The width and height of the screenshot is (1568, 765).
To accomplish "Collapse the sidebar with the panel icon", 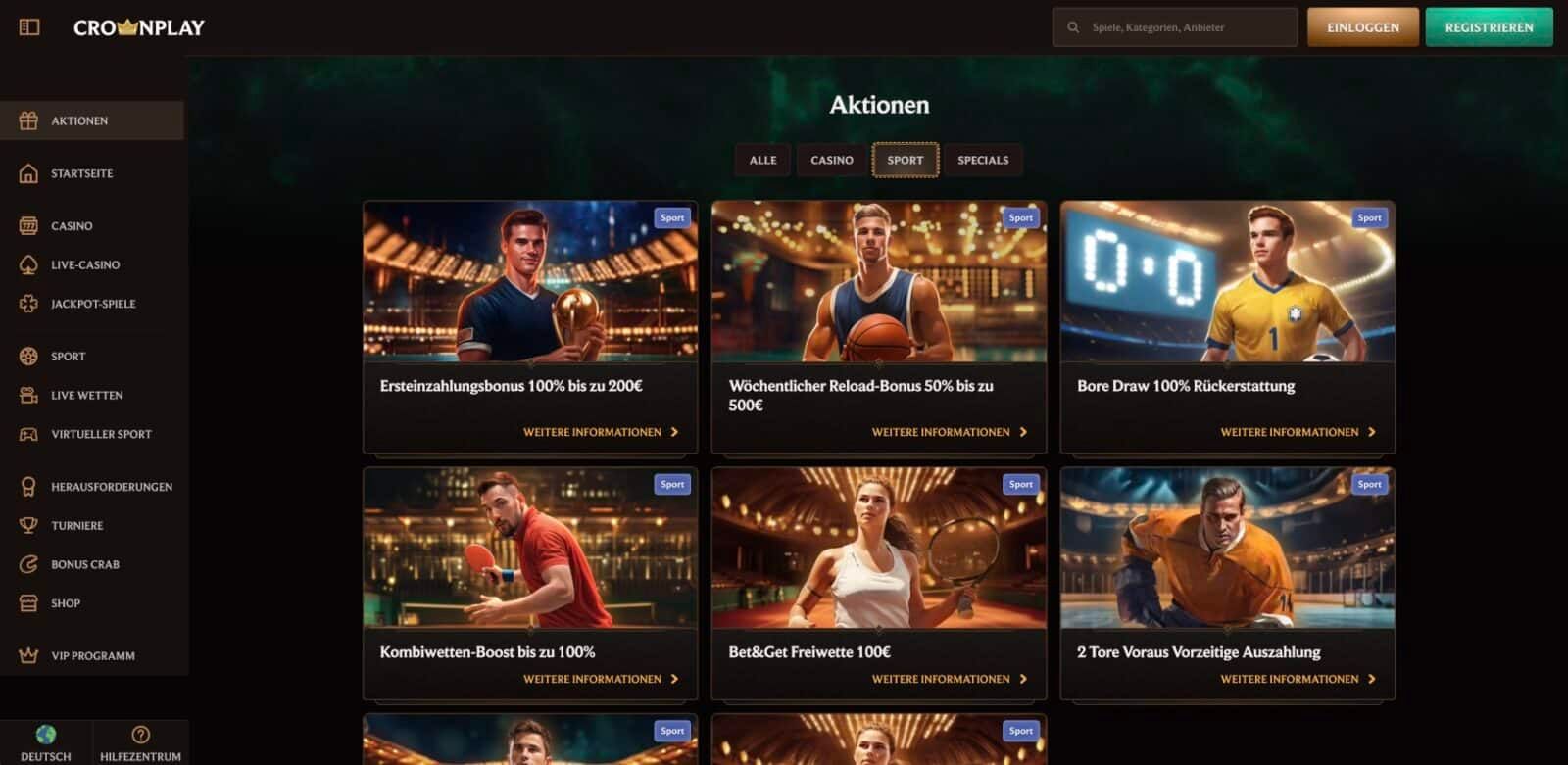I will pyautogui.click(x=29, y=27).
